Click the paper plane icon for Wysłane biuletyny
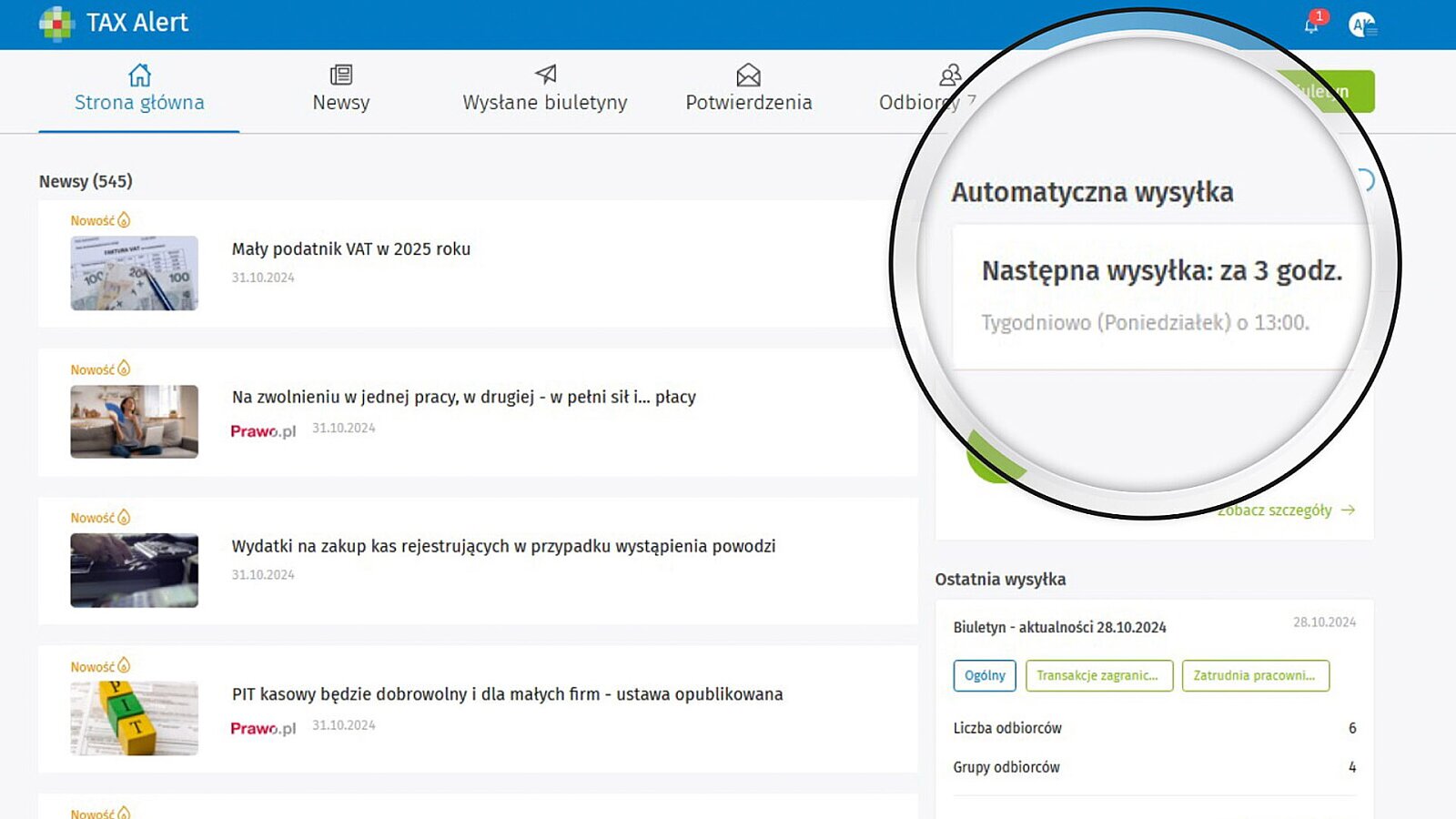Screen dimensions: 1456x819 [x=545, y=75]
